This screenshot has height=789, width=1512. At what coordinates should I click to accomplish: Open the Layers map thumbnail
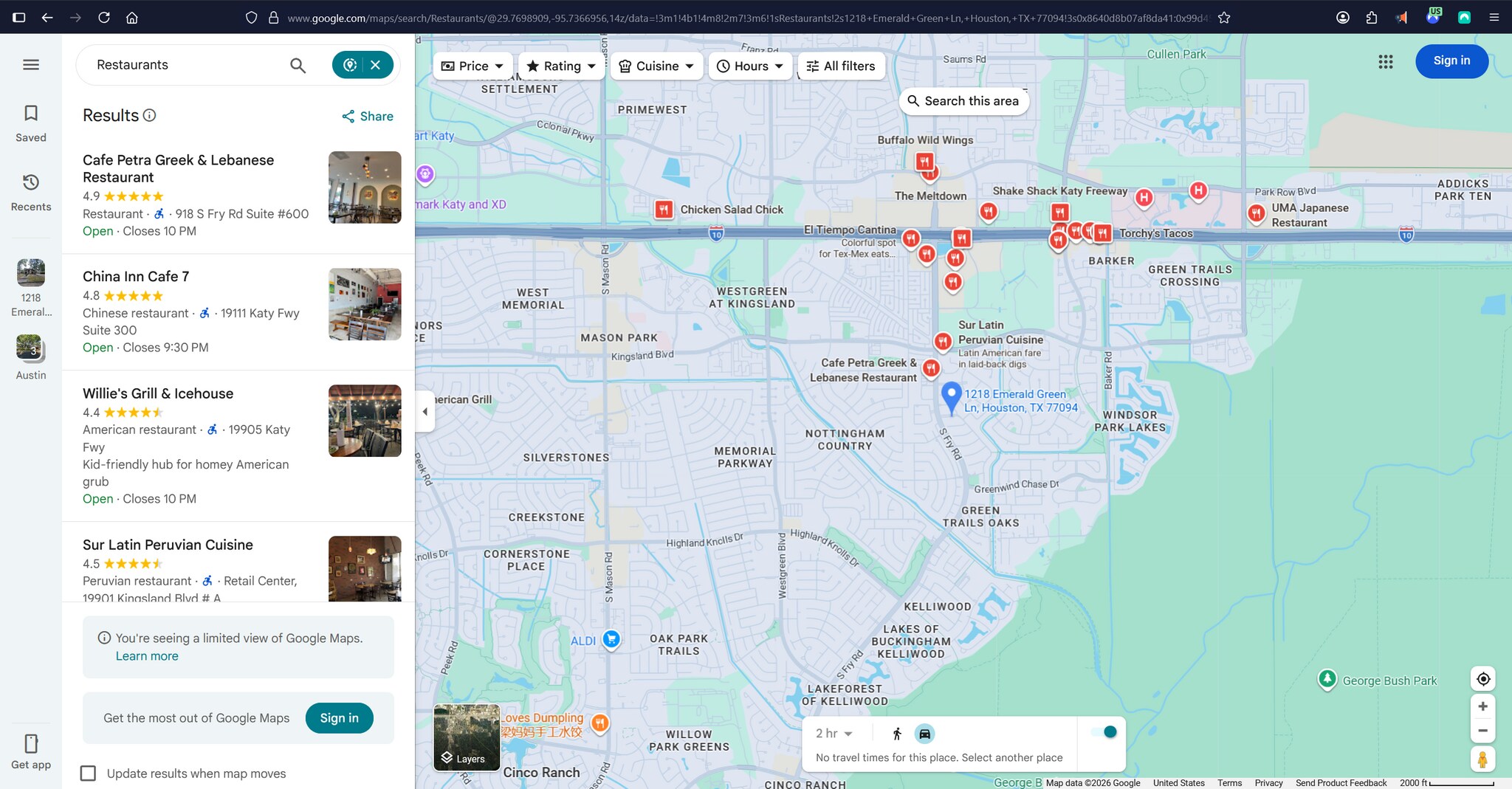[x=467, y=737]
